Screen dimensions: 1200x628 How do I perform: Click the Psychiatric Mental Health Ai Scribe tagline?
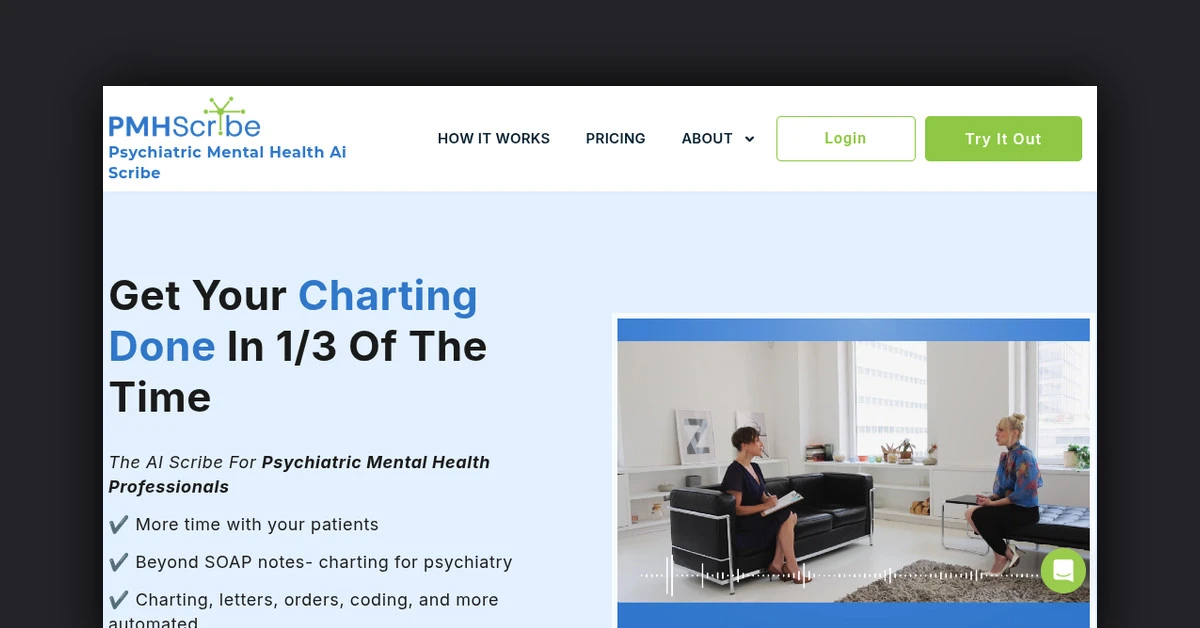[x=227, y=162]
